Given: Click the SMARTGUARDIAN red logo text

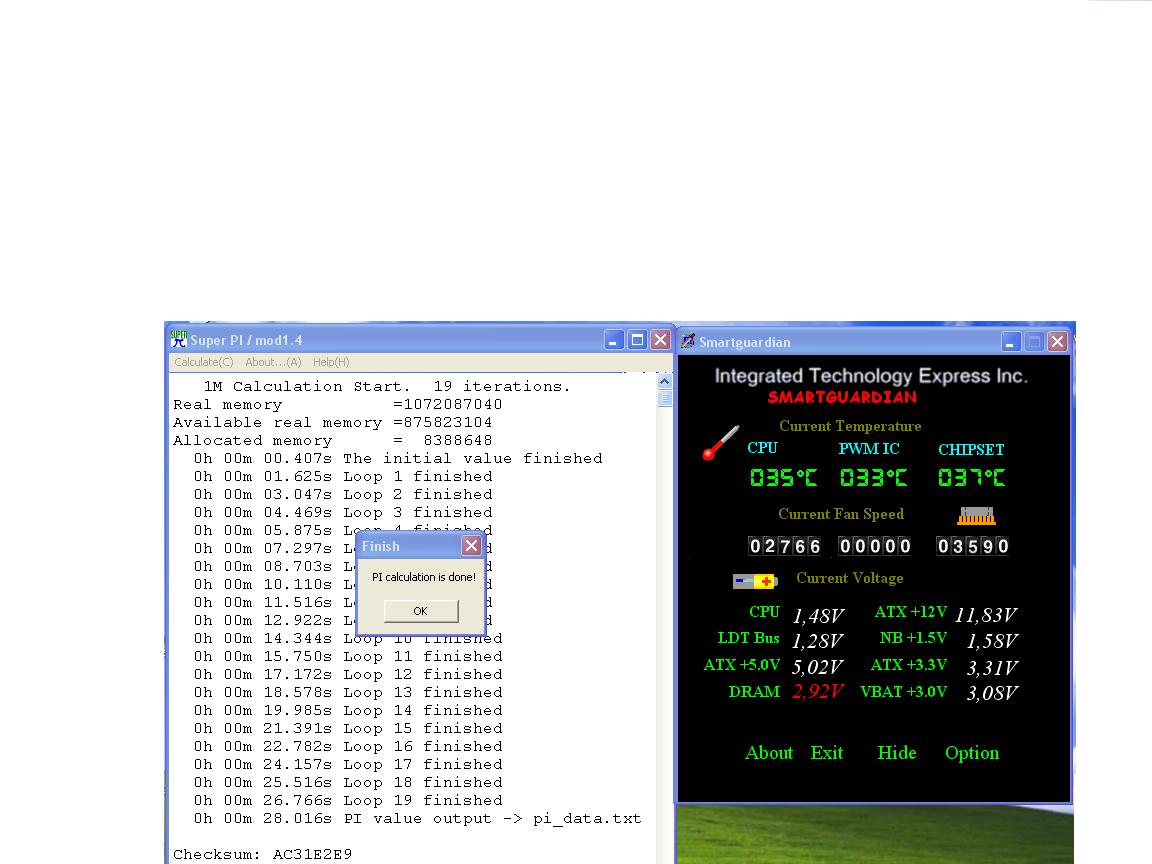Looking at the screenshot, I should click(842, 397).
